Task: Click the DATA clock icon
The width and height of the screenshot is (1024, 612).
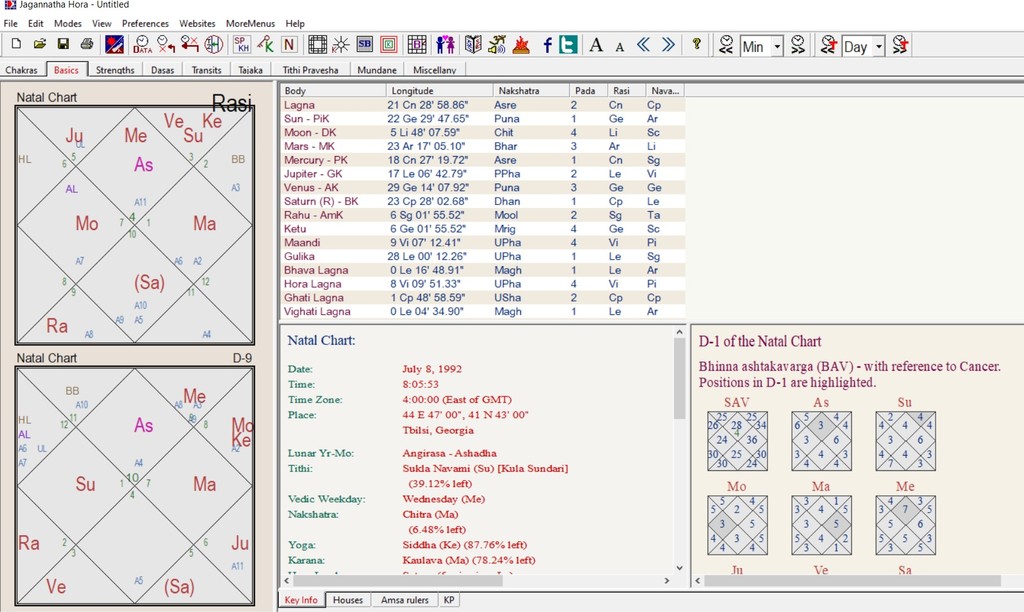Action: coord(142,44)
